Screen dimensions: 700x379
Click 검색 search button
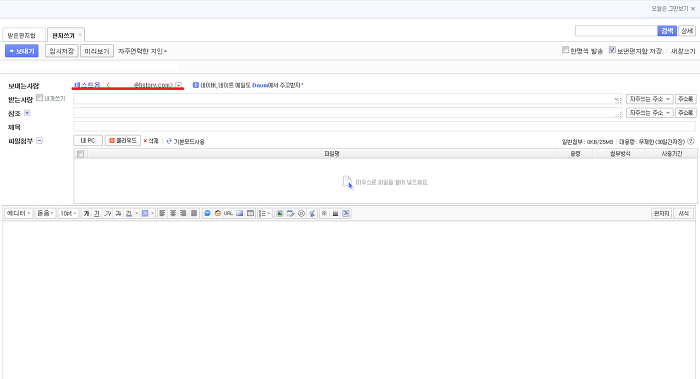tap(667, 31)
